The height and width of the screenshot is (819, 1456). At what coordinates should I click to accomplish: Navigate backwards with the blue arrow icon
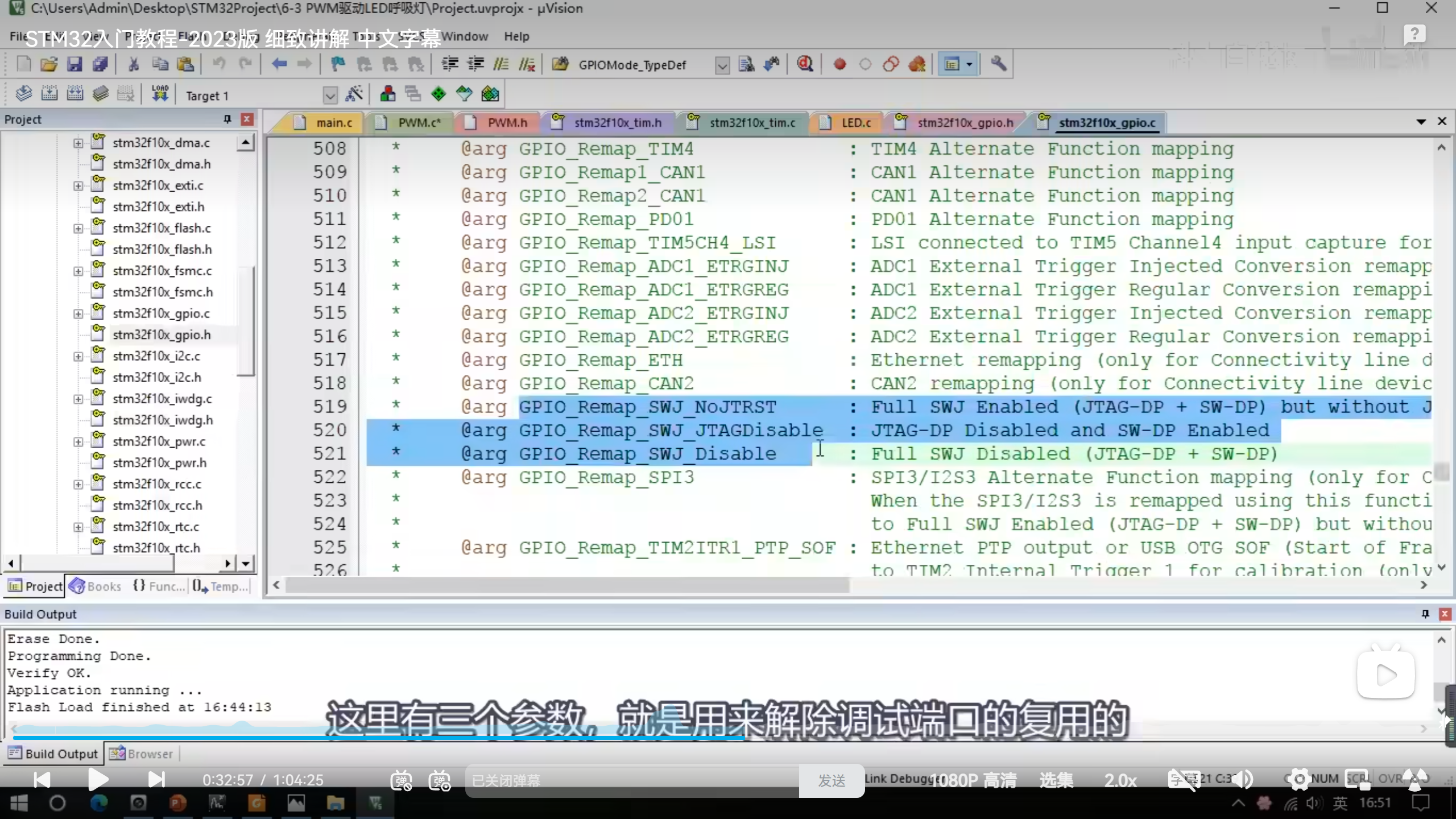[279, 64]
